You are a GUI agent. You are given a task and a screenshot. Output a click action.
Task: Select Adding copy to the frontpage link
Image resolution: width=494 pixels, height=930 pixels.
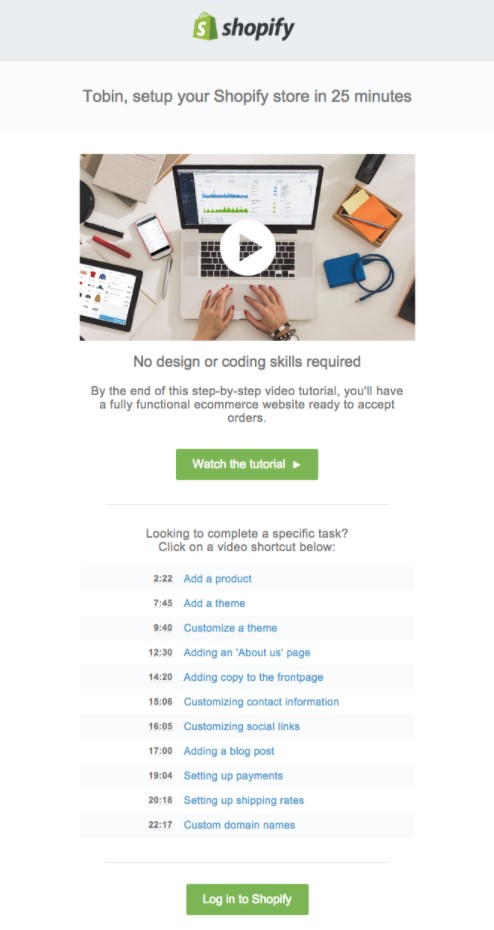point(253,677)
